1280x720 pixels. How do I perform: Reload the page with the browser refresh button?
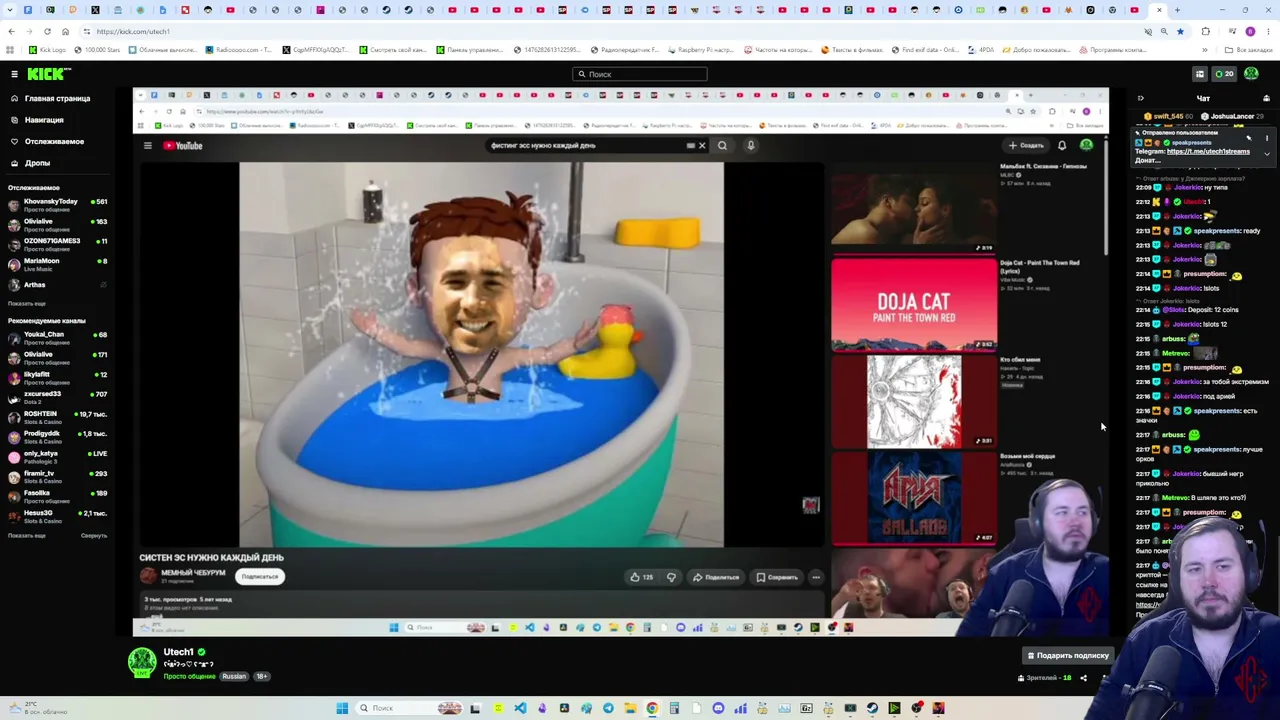(x=47, y=31)
